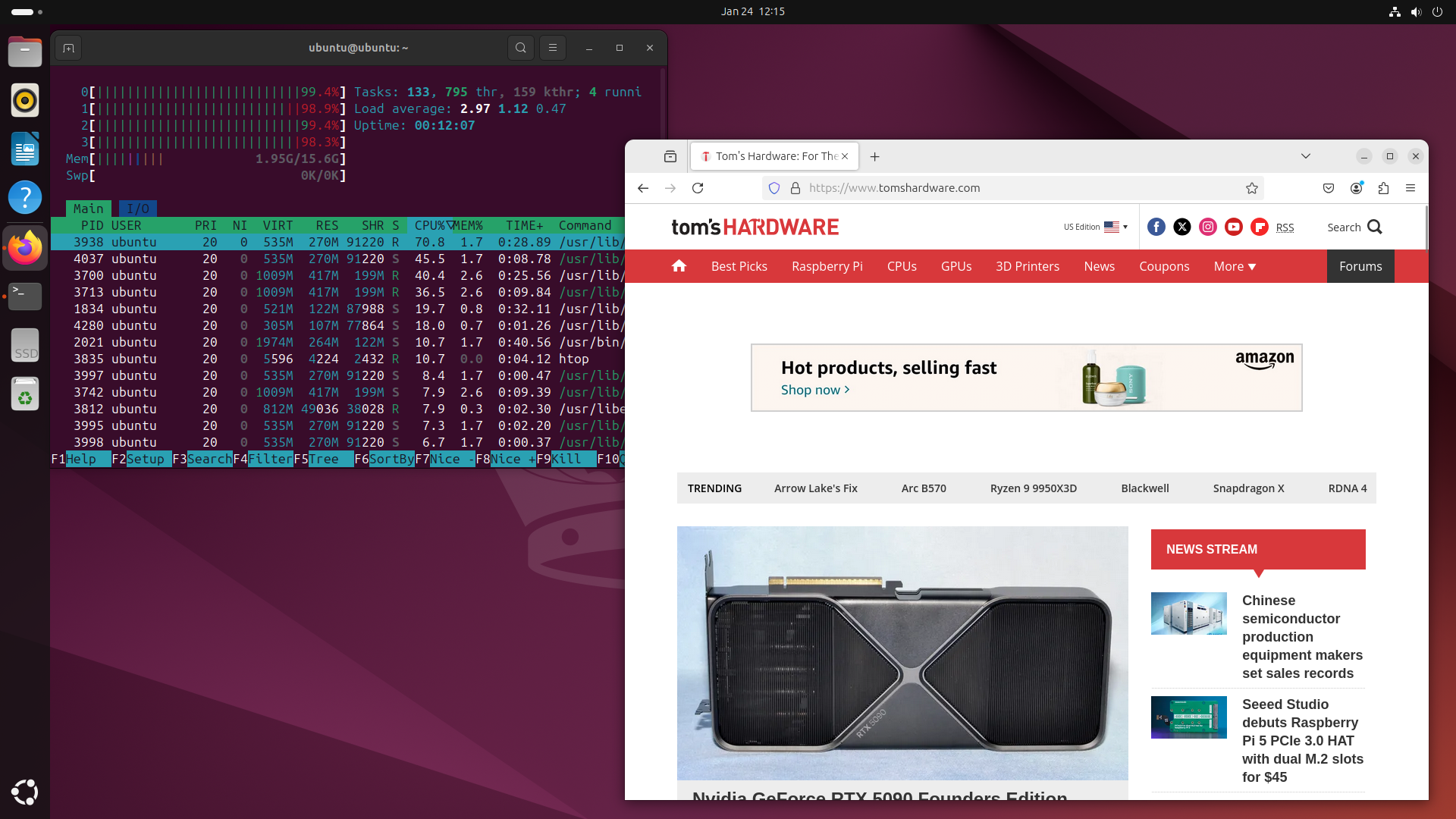The height and width of the screenshot is (819, 1456).
Task: Open Show Applications at dock bottom
Action: (x=25, y=792)
